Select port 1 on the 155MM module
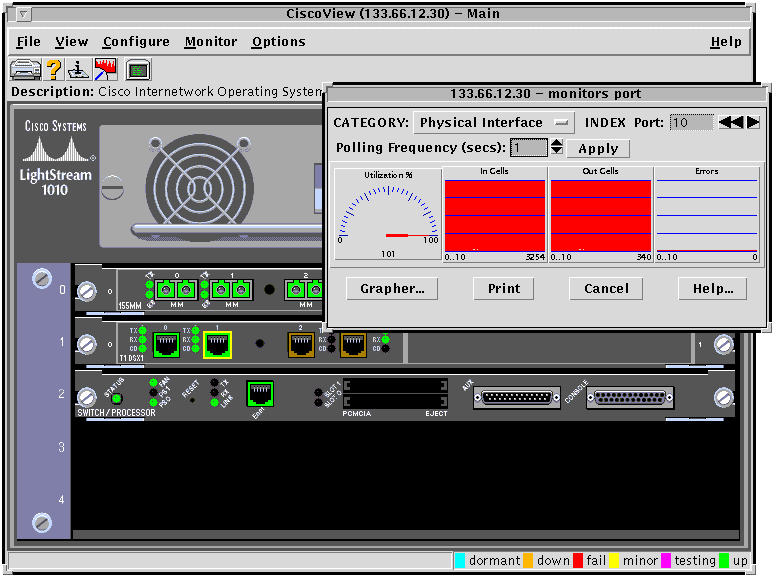The image size is (778, 580). 231,290
